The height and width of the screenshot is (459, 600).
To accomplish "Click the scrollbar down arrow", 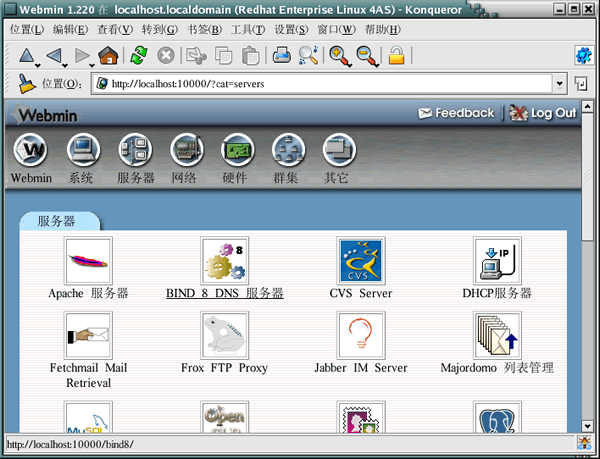I will click(587, 426).
